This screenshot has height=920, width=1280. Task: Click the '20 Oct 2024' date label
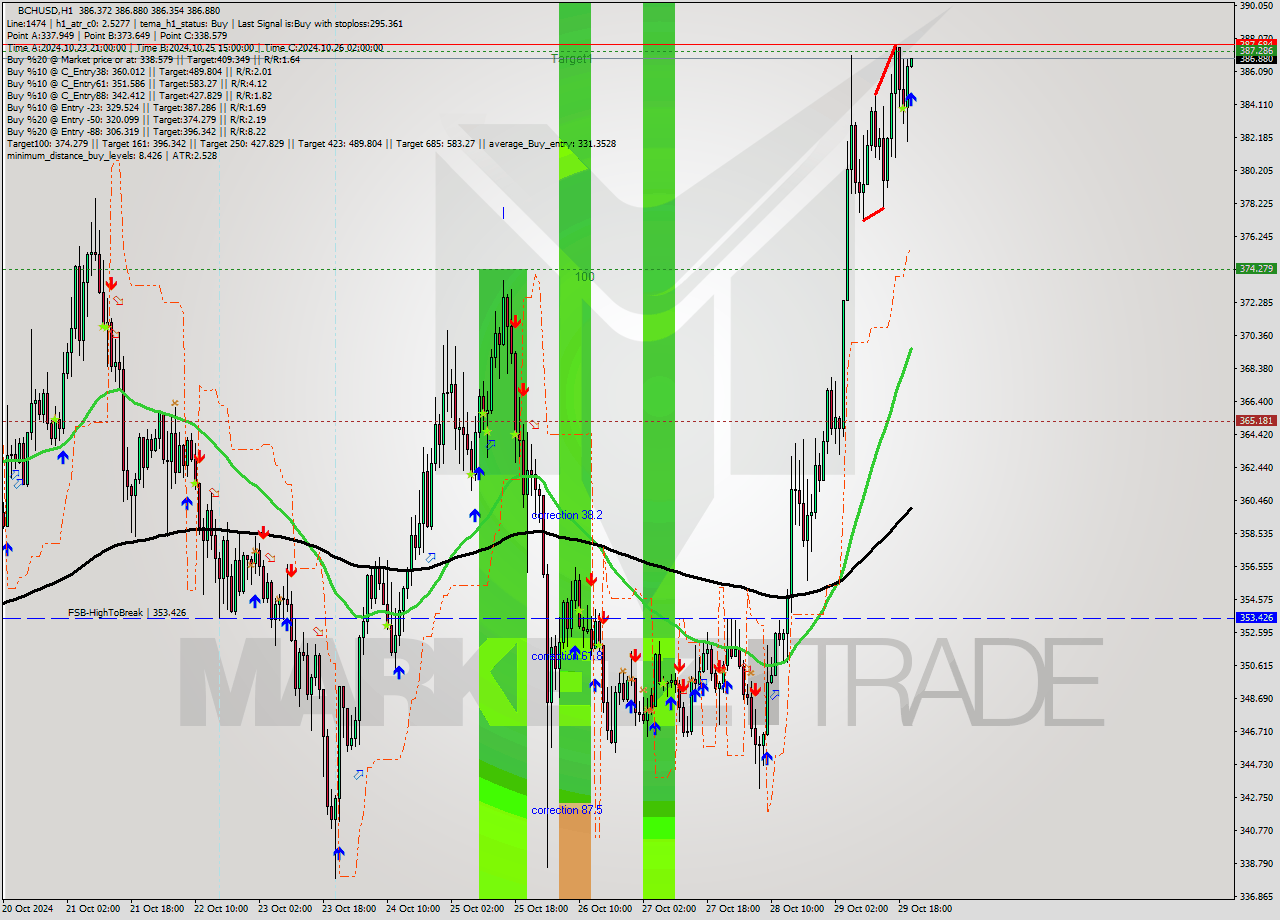point(26,909)
